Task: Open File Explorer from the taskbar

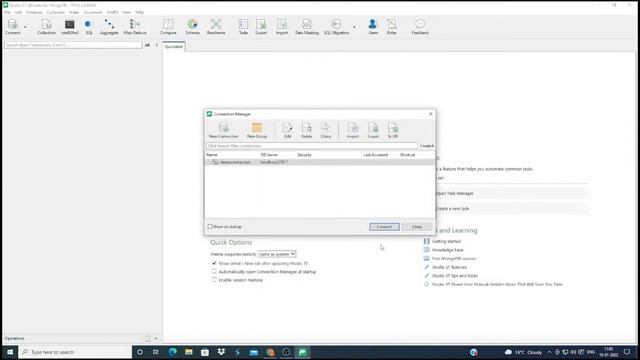Action: click(x=189, y=352)
